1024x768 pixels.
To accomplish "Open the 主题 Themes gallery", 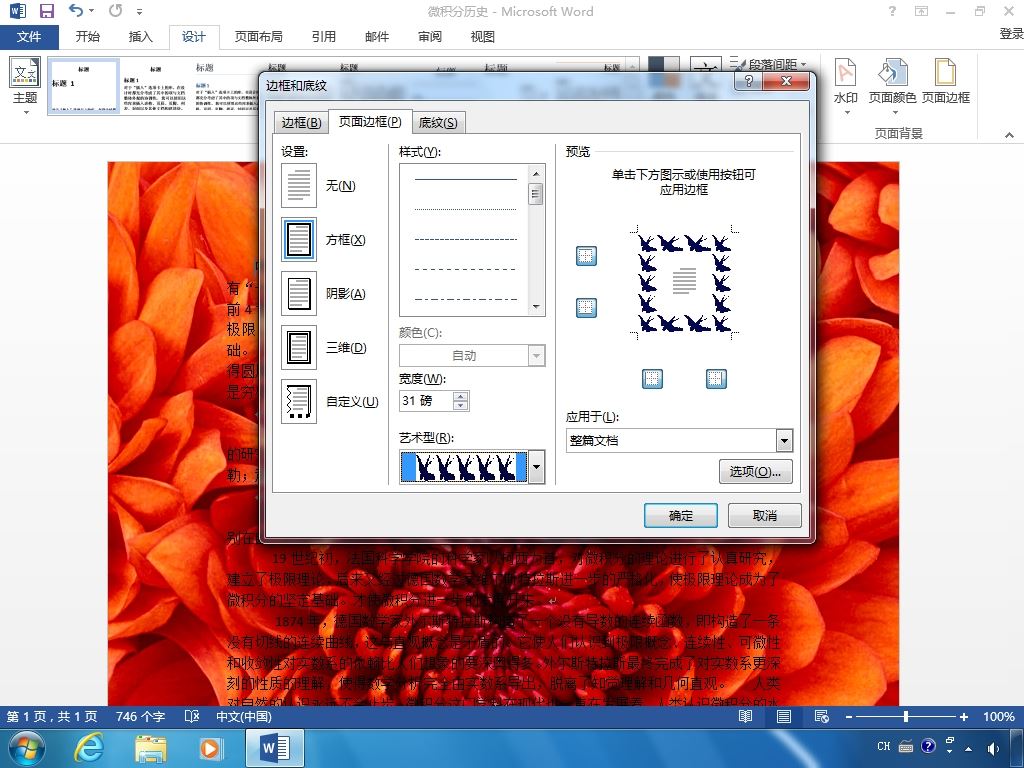I will (x=25, y=85).
